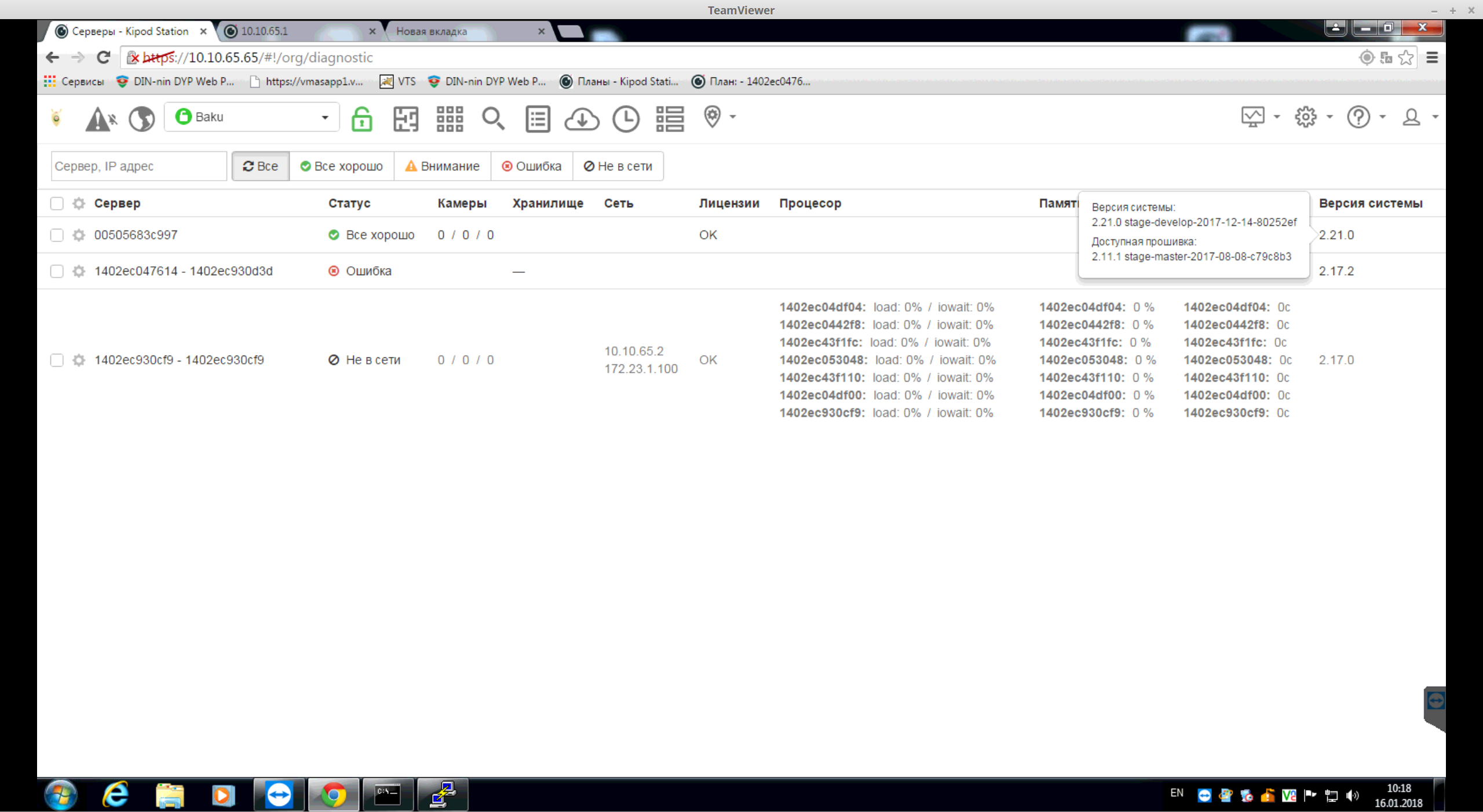
Task: Open the floor plan layout icon
Action: click(x=406, y=119)
